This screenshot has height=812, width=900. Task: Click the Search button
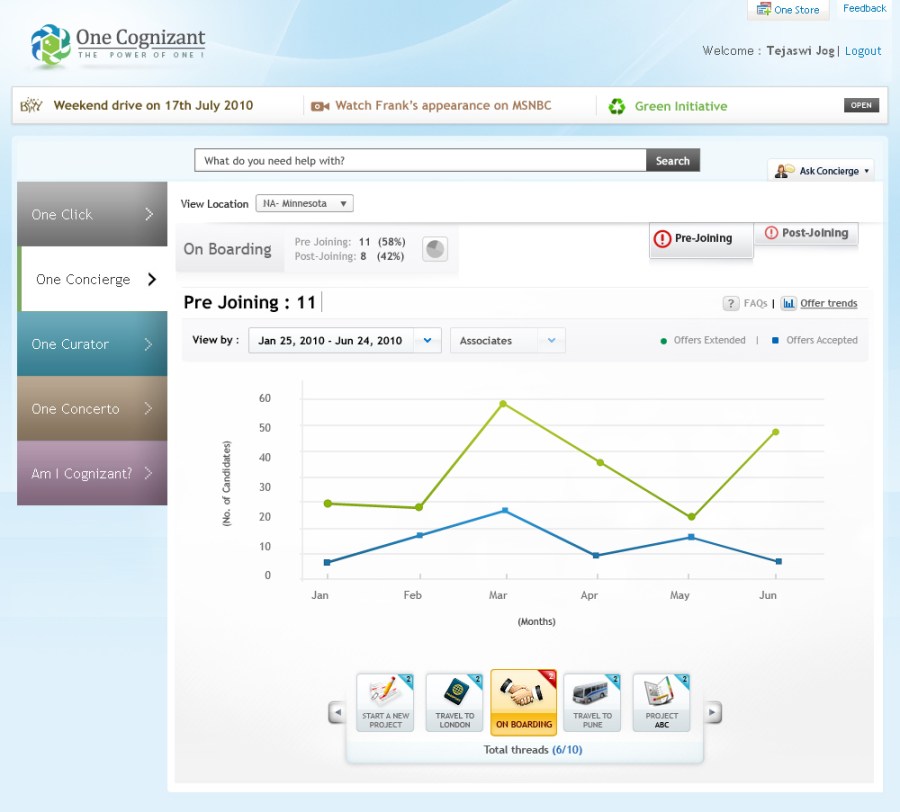(x=673, y=161)
